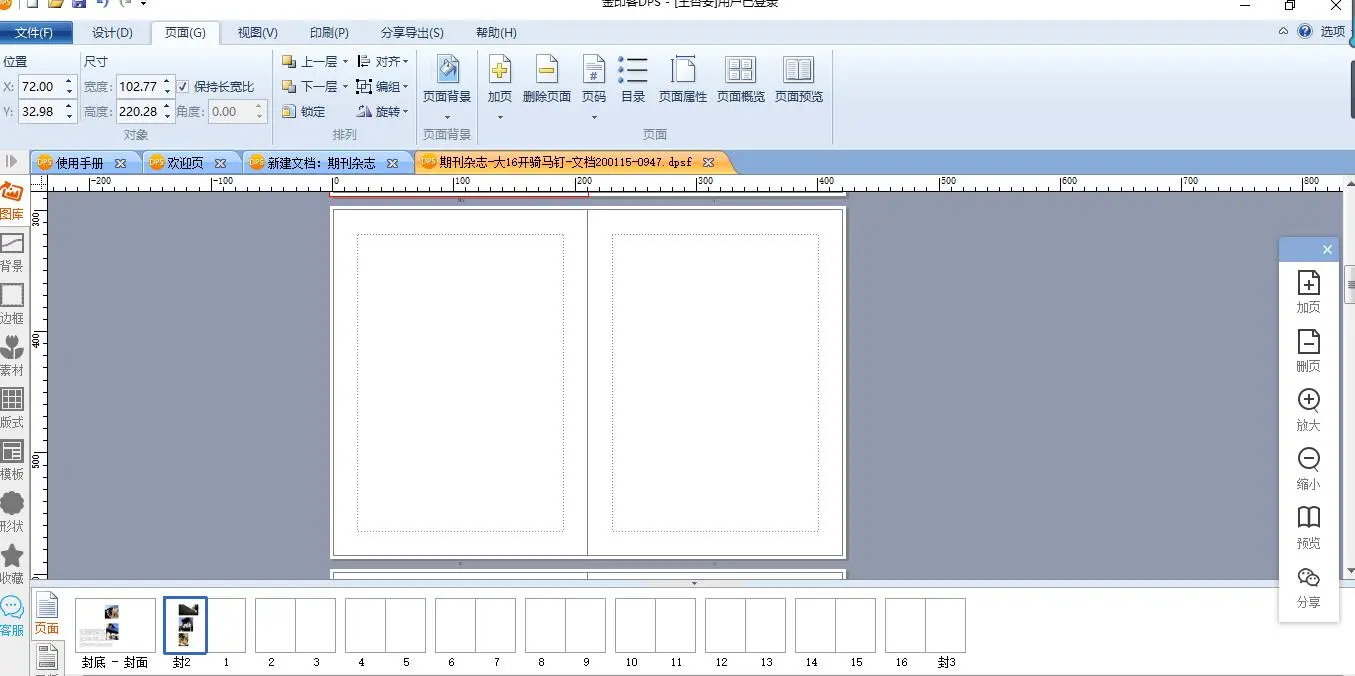Expand the 上一层 bring forward dropdown
Image resolution: width=1355 pixels, height=676 pixels.
coord(345,62)
